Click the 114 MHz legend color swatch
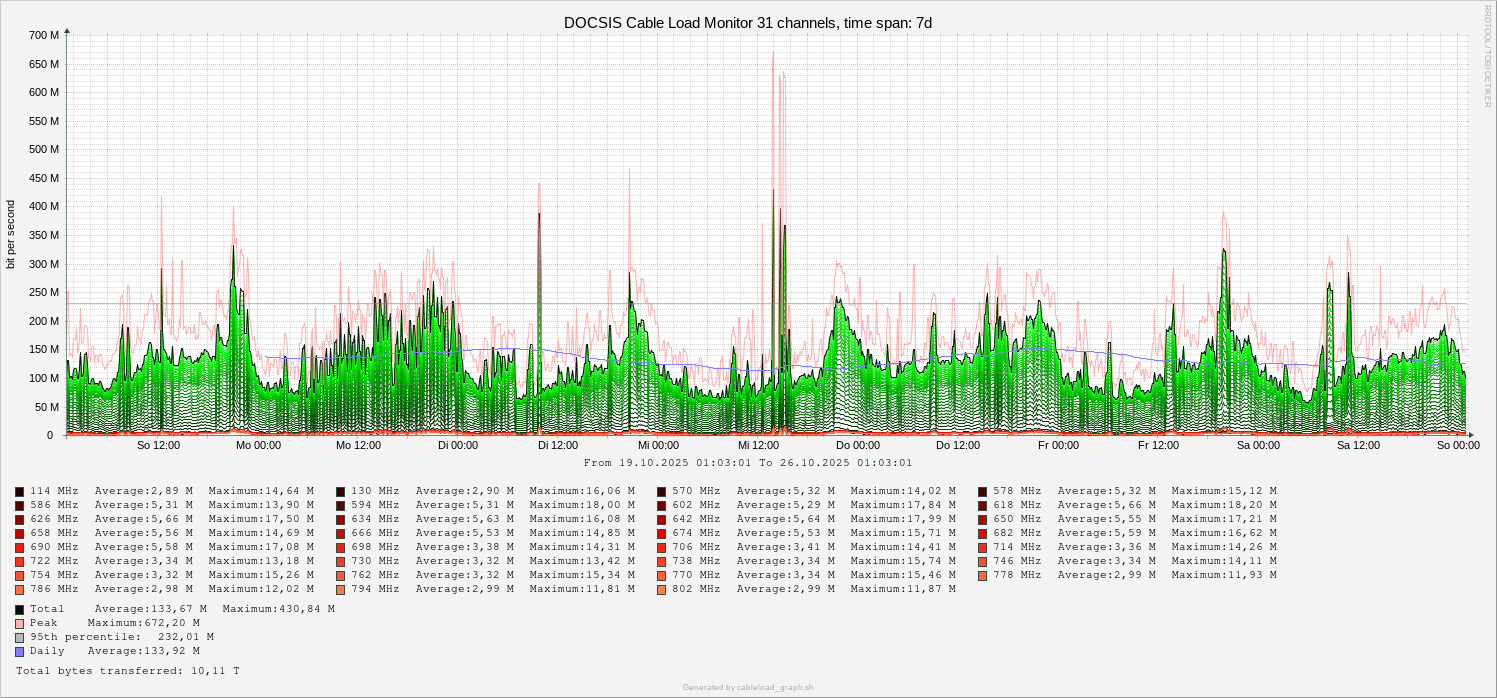The height and width of the screenshot is (698, 1497). [x=20, y=491]
